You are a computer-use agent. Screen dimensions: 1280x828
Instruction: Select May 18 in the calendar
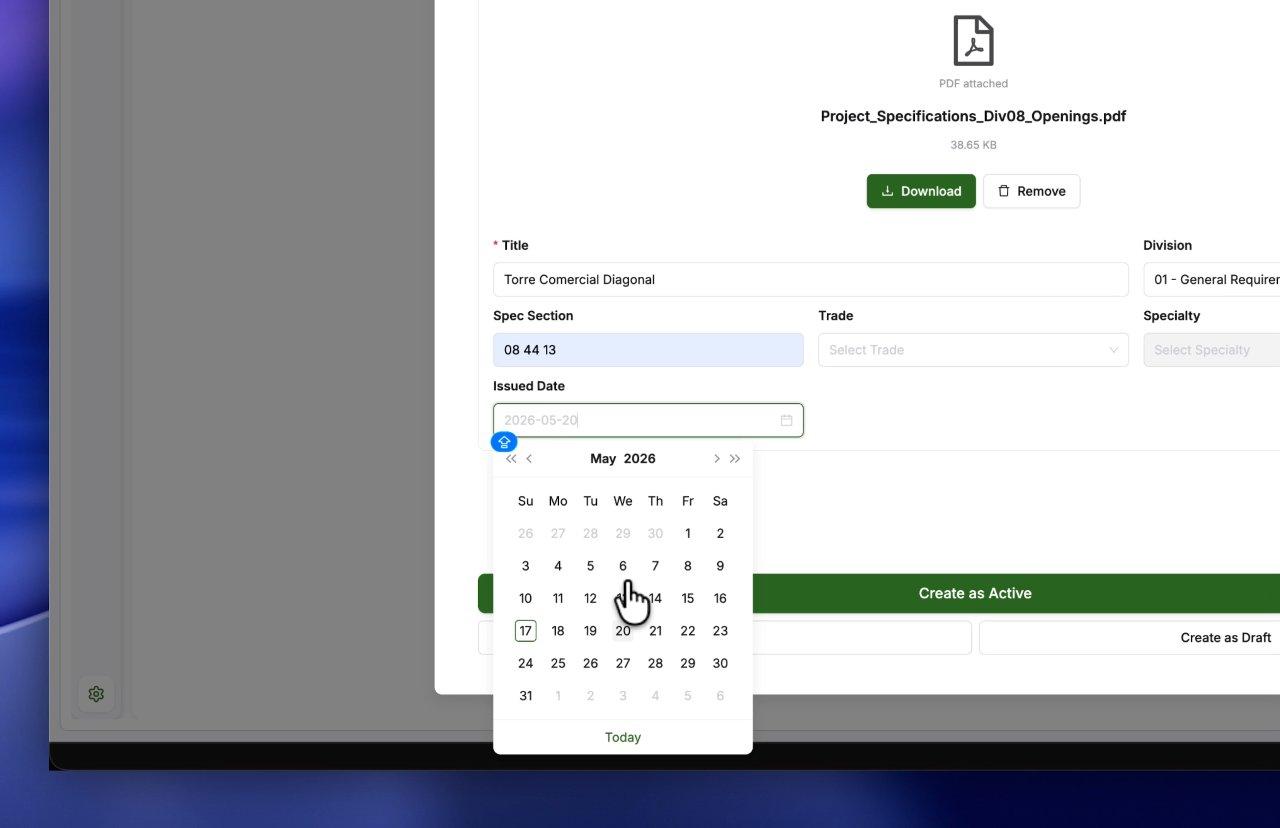click(558, 631)
